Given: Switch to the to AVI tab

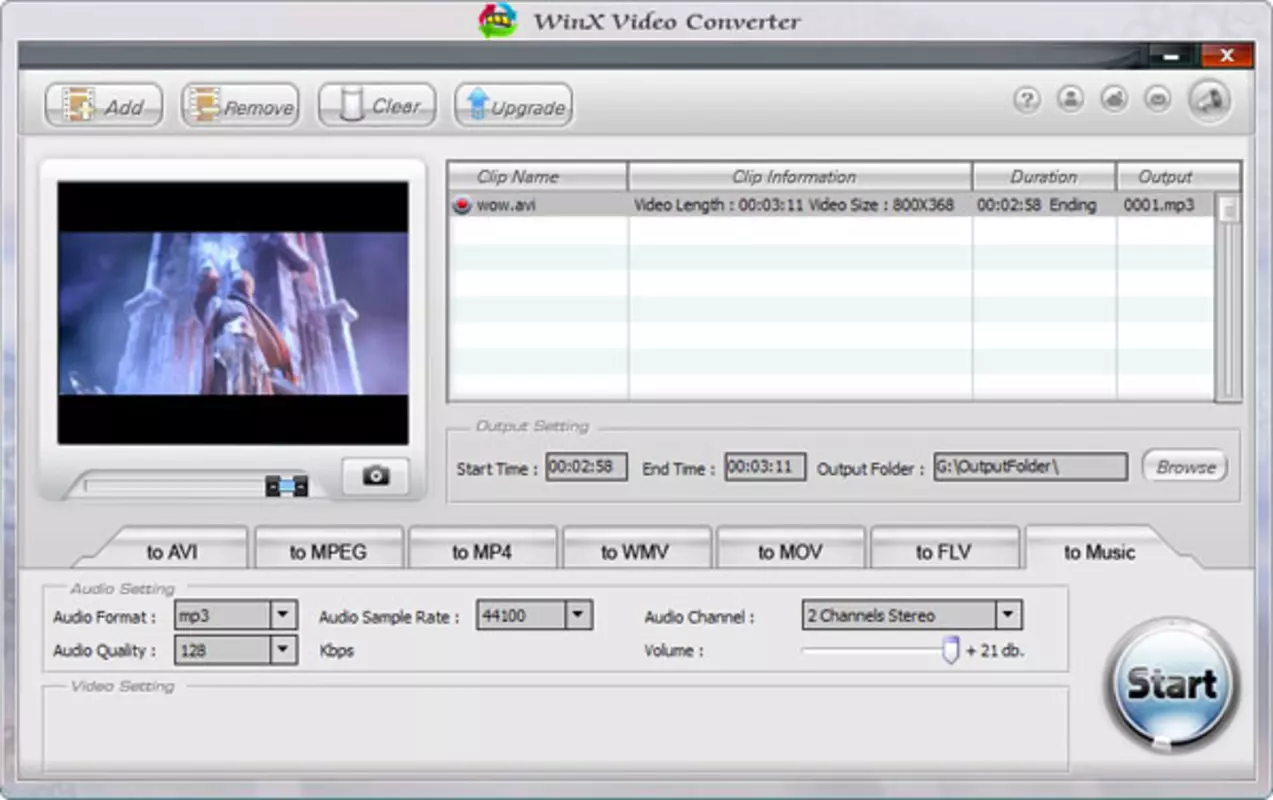Looking at the screenshot, I should tap(172, 551).
